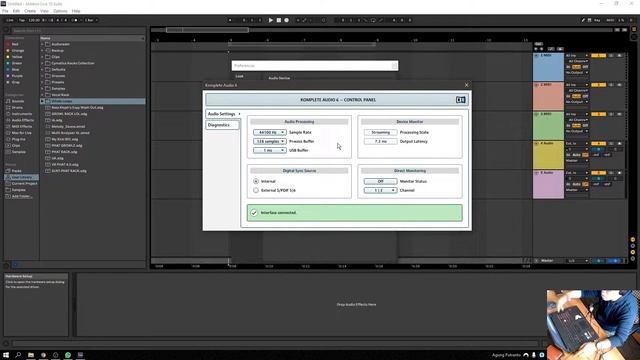Select the Red collection swatch
The image size is (640, 360).
point(8,44)
